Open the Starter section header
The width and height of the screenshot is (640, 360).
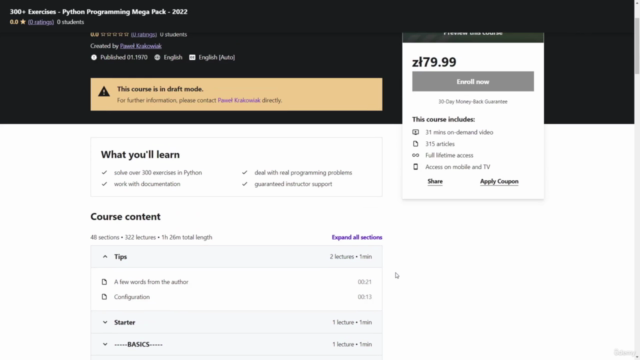(236, 322)
